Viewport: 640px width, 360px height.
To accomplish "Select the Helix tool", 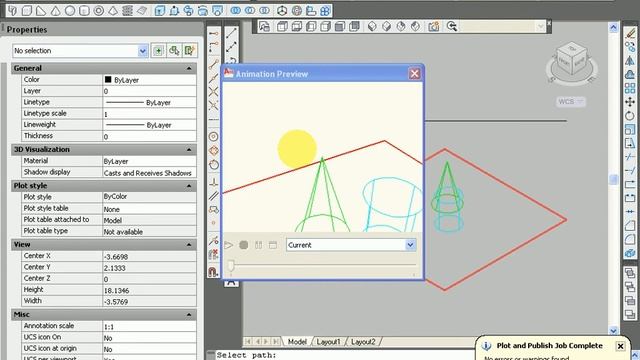I will click(x=127, y=11).
